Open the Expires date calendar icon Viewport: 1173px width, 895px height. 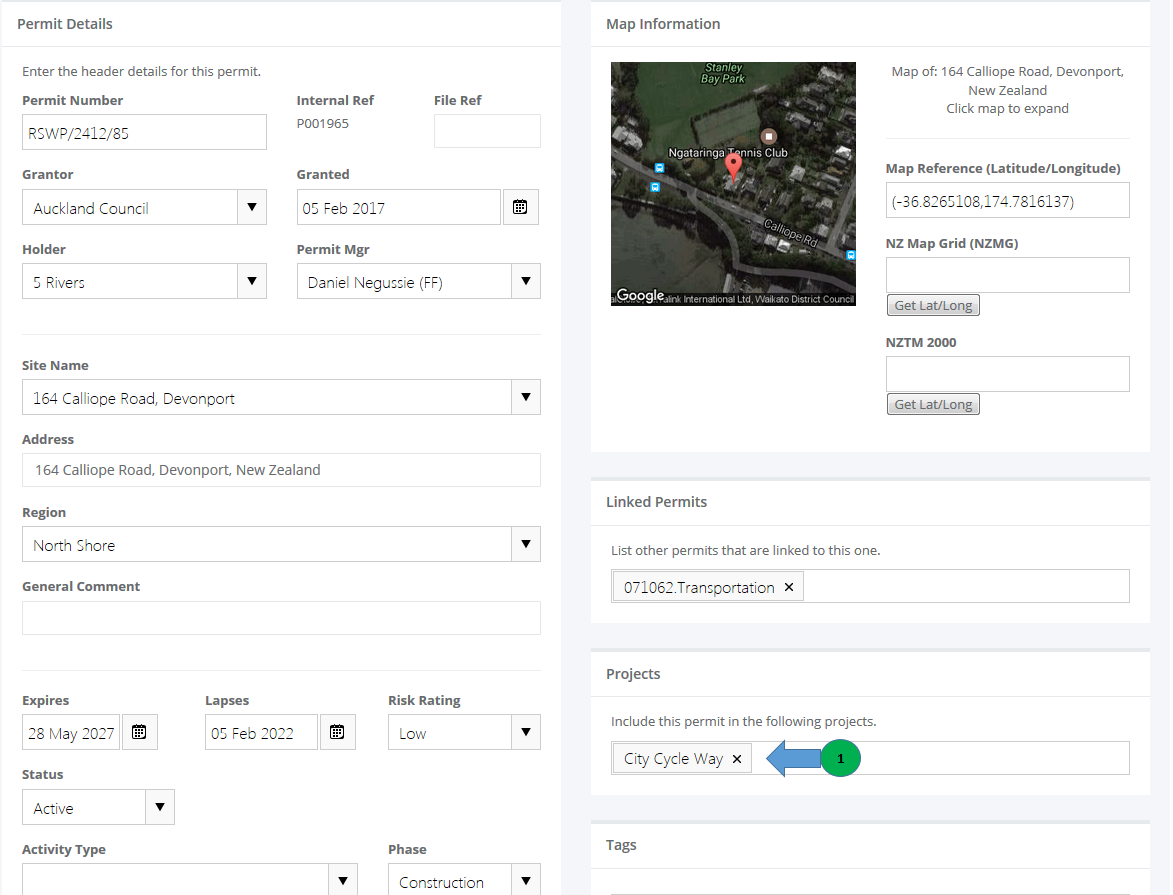pos(139,731)
